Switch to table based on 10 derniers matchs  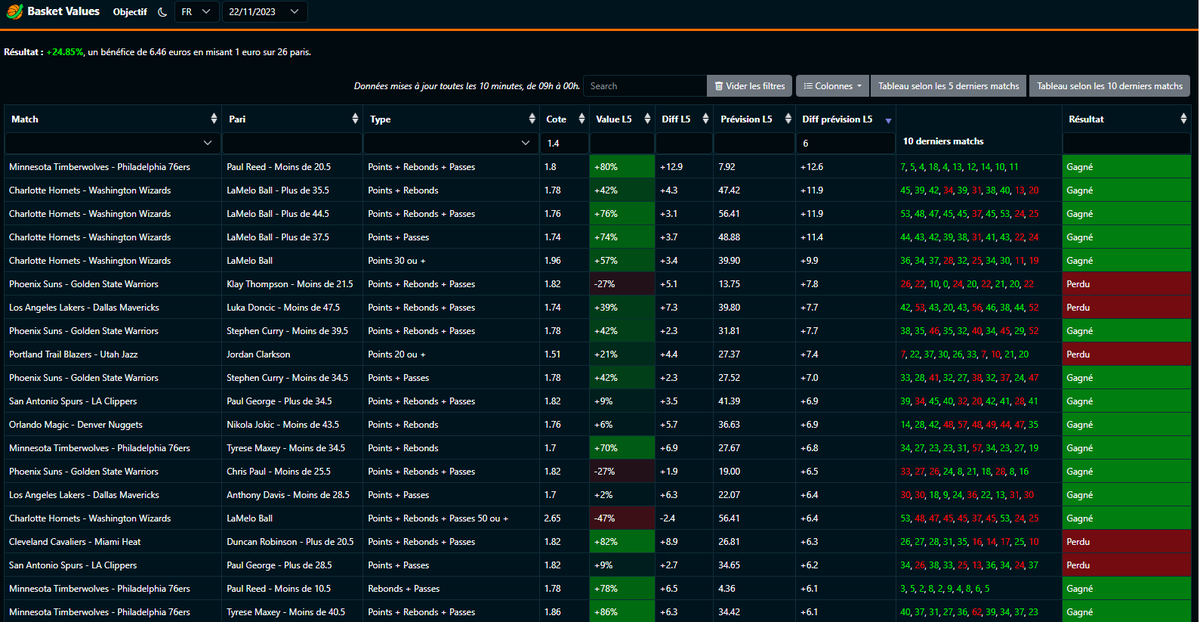[1110, 86]
